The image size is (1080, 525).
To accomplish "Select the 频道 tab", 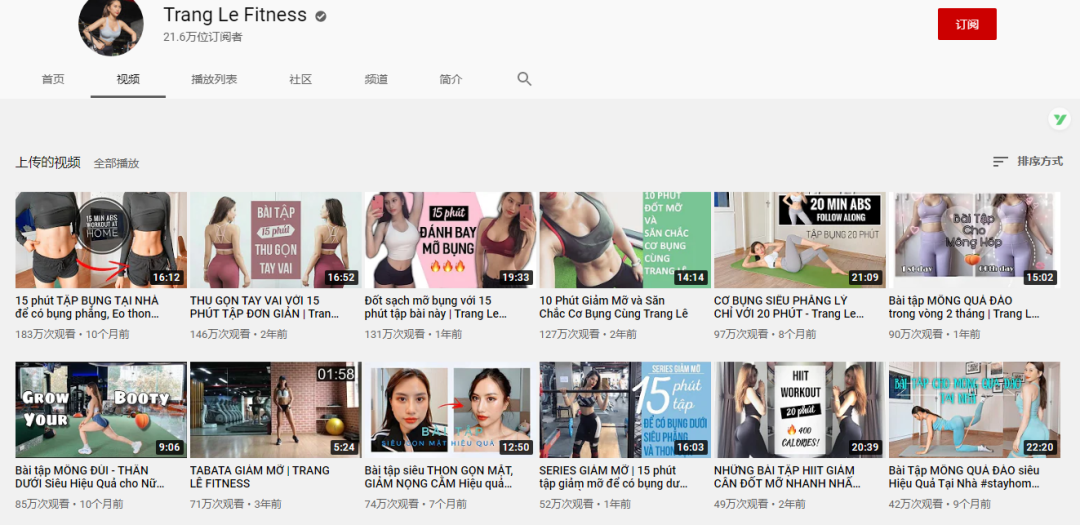I will (x=376, y=79).
